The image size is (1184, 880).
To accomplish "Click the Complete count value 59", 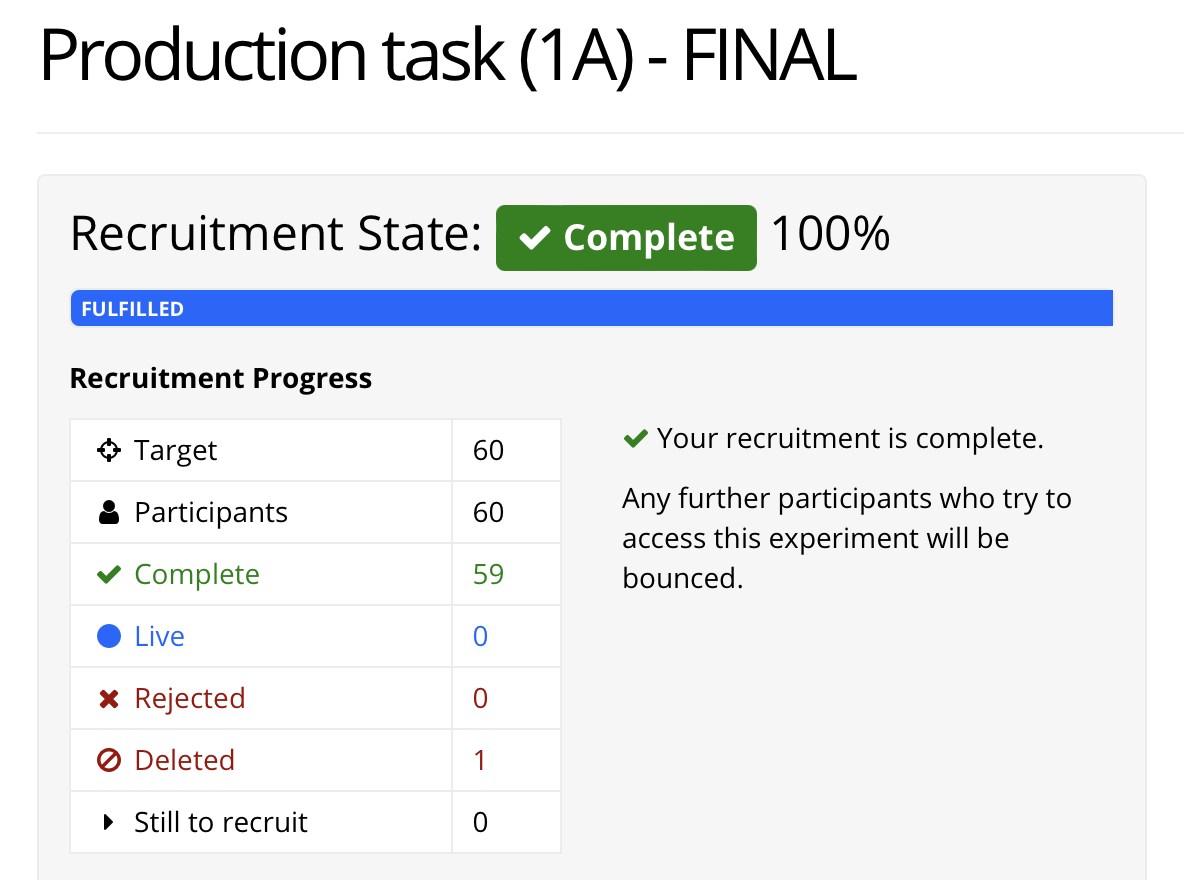I will pos(488,574).
